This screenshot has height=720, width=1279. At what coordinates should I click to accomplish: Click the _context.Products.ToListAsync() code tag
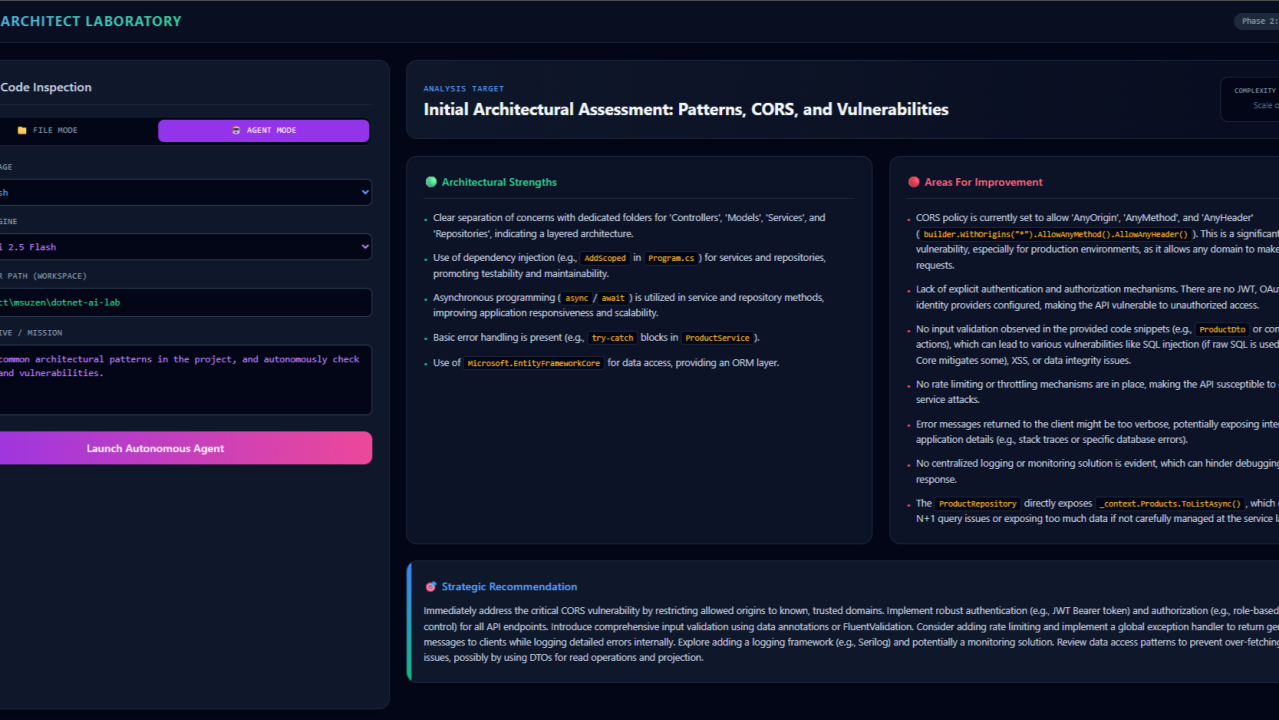[1171, 504]
